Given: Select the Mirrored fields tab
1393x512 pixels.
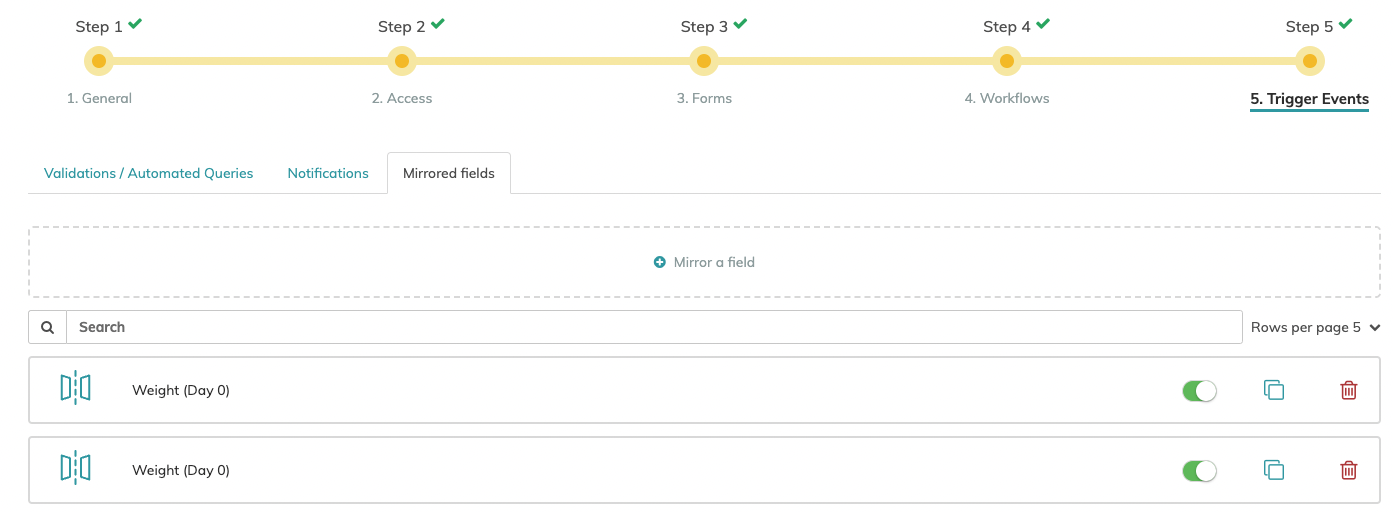Looking at the screenshot, I should coord(448,173).
